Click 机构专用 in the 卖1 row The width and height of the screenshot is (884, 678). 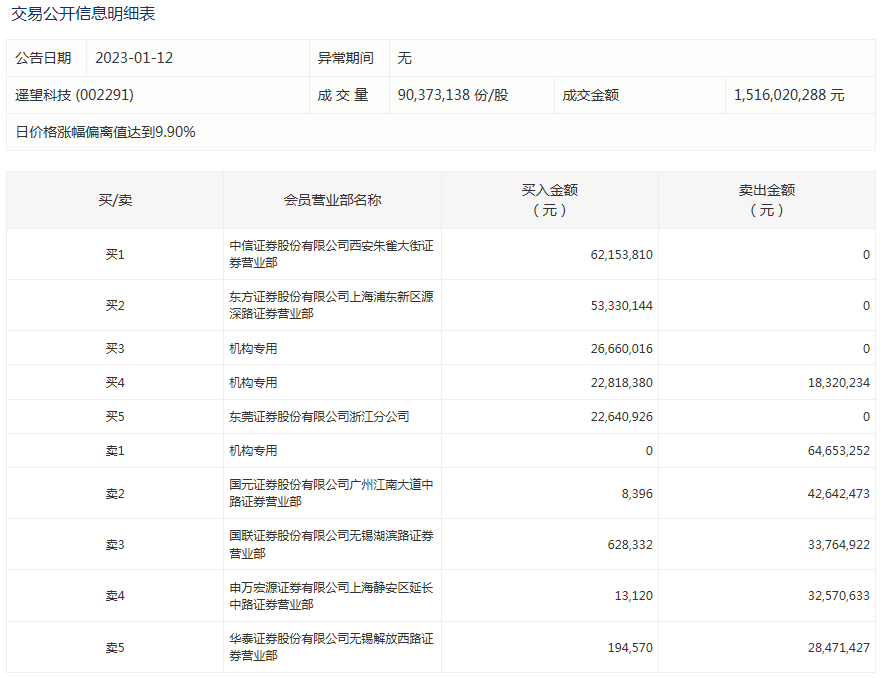point(253,450)
